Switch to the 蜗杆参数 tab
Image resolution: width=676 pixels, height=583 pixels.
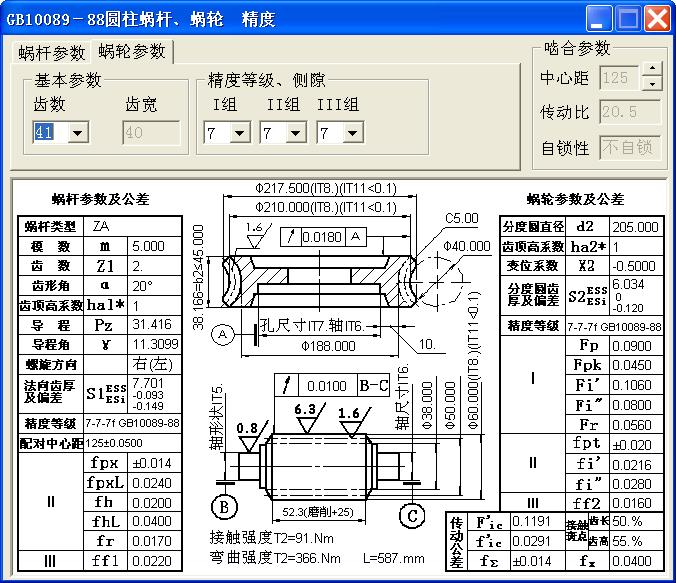[52, 53]
